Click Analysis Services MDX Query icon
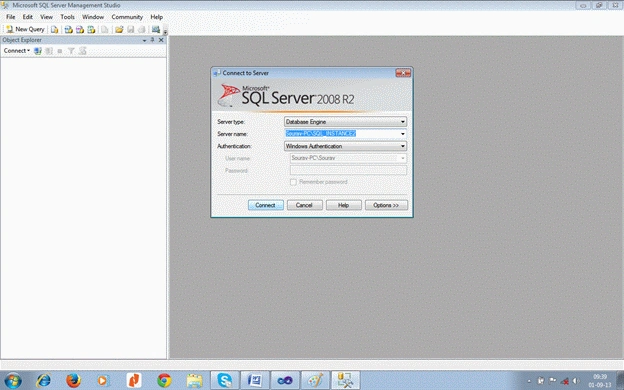624x390 pixels. pos(68,29)
